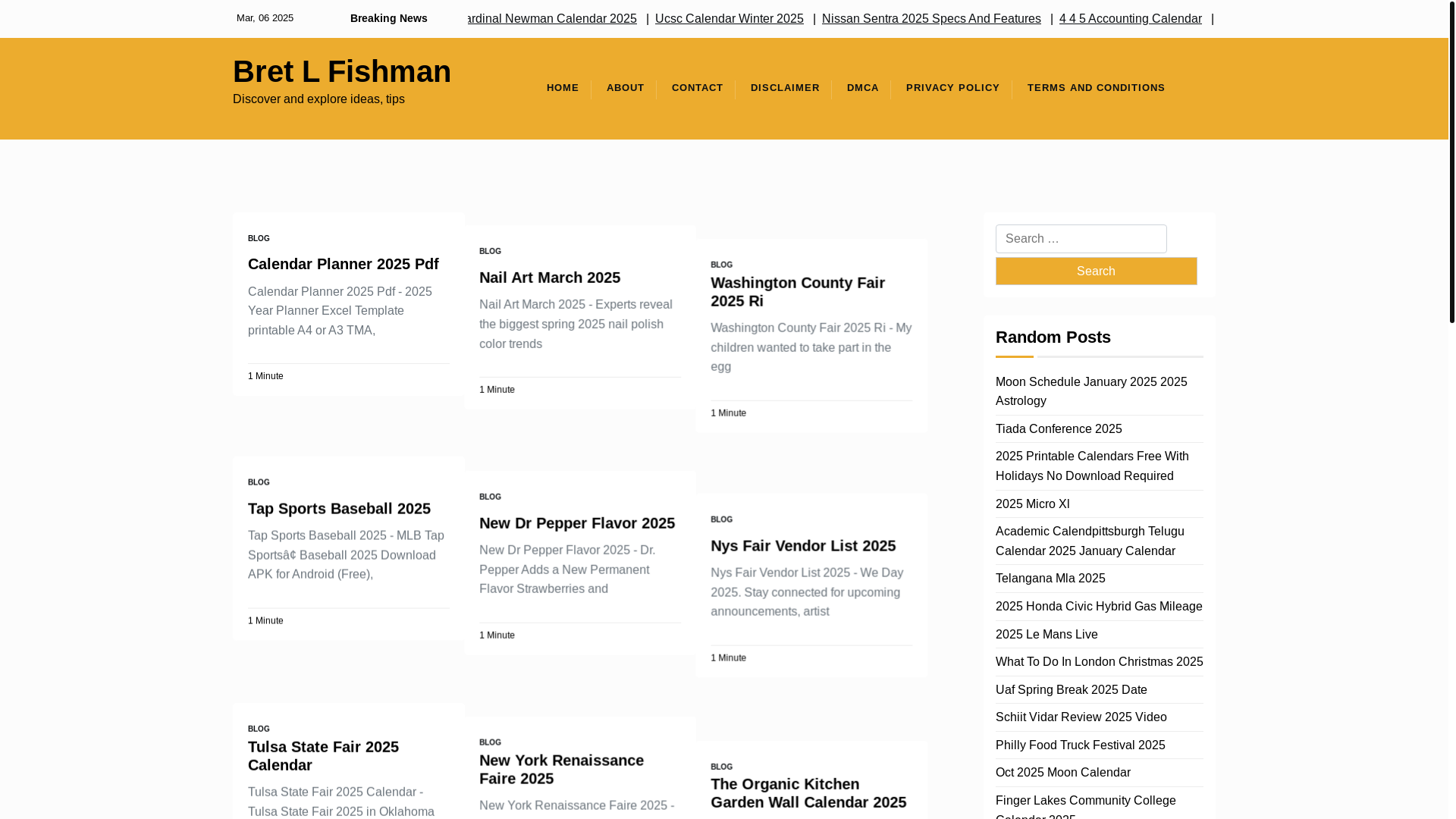The height and width of the screenshot is (819, 1456).
Task: Click the BLOG tag above The Organic Kitchen Garden
Action: coord(721,767)
